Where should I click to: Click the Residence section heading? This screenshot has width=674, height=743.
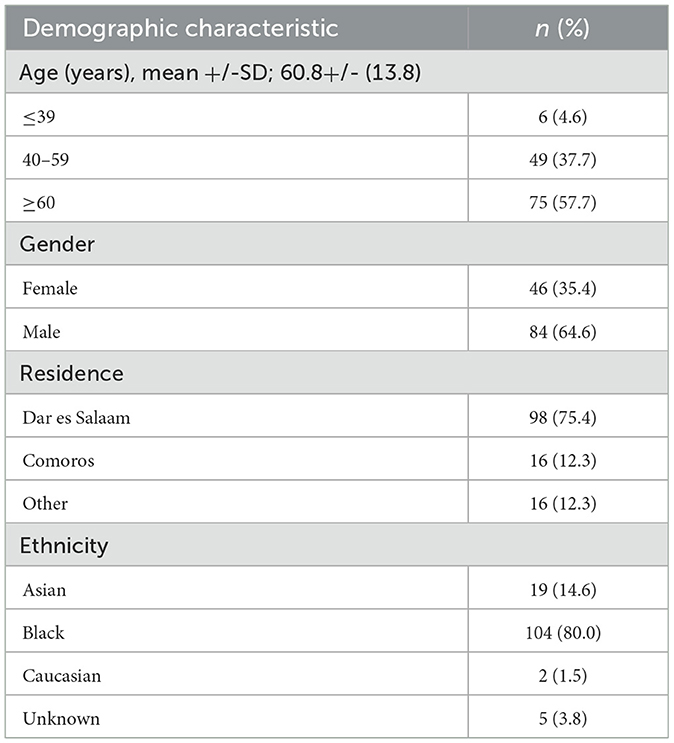pos(72,373)
